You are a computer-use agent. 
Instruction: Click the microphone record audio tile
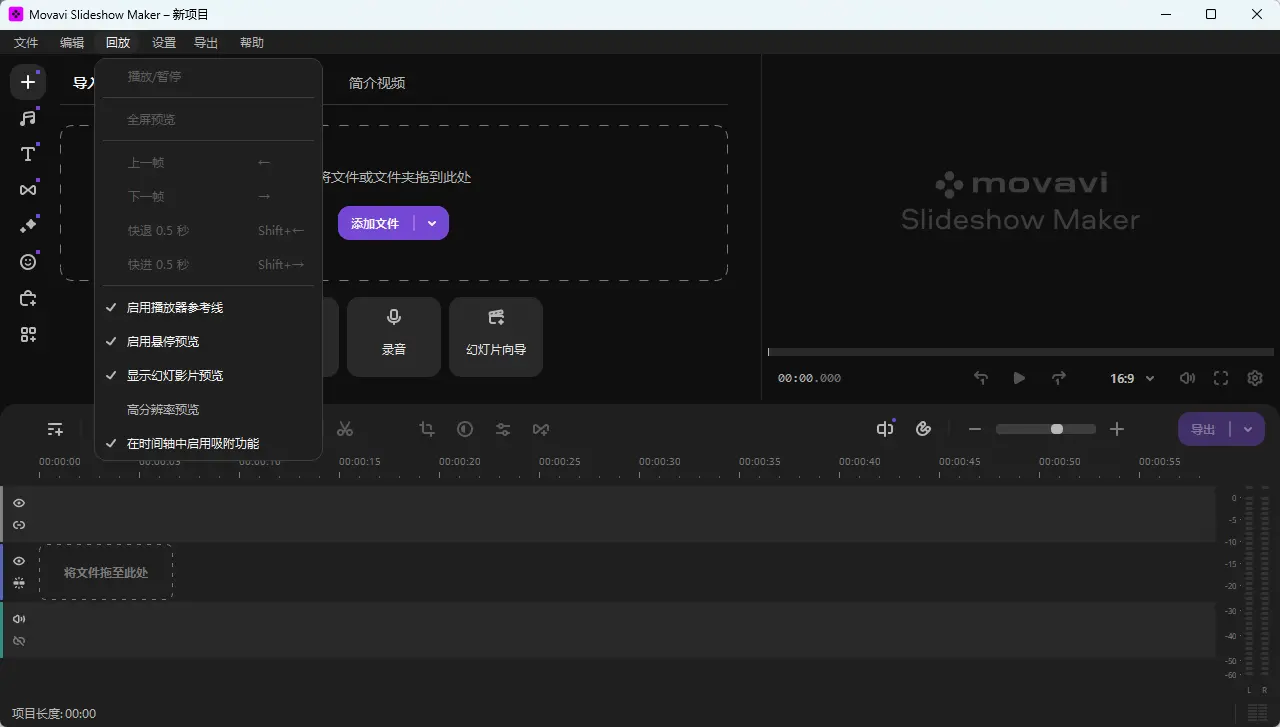tap(394, 336)
